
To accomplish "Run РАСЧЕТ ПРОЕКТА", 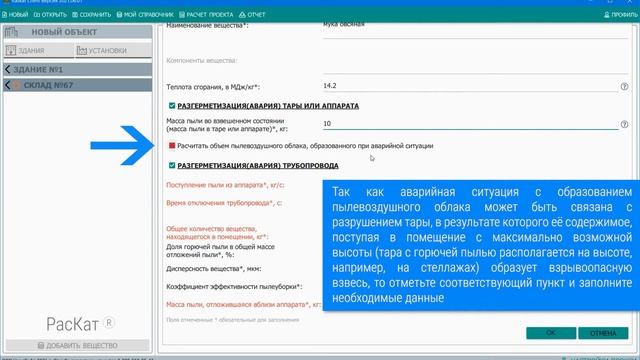I will [207, 15].
